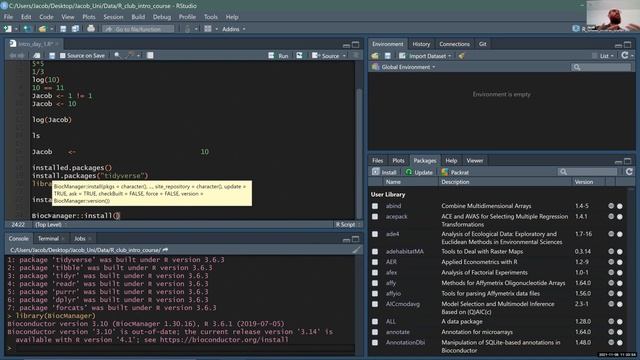Check the acepack package checkbox

(375, 217)
